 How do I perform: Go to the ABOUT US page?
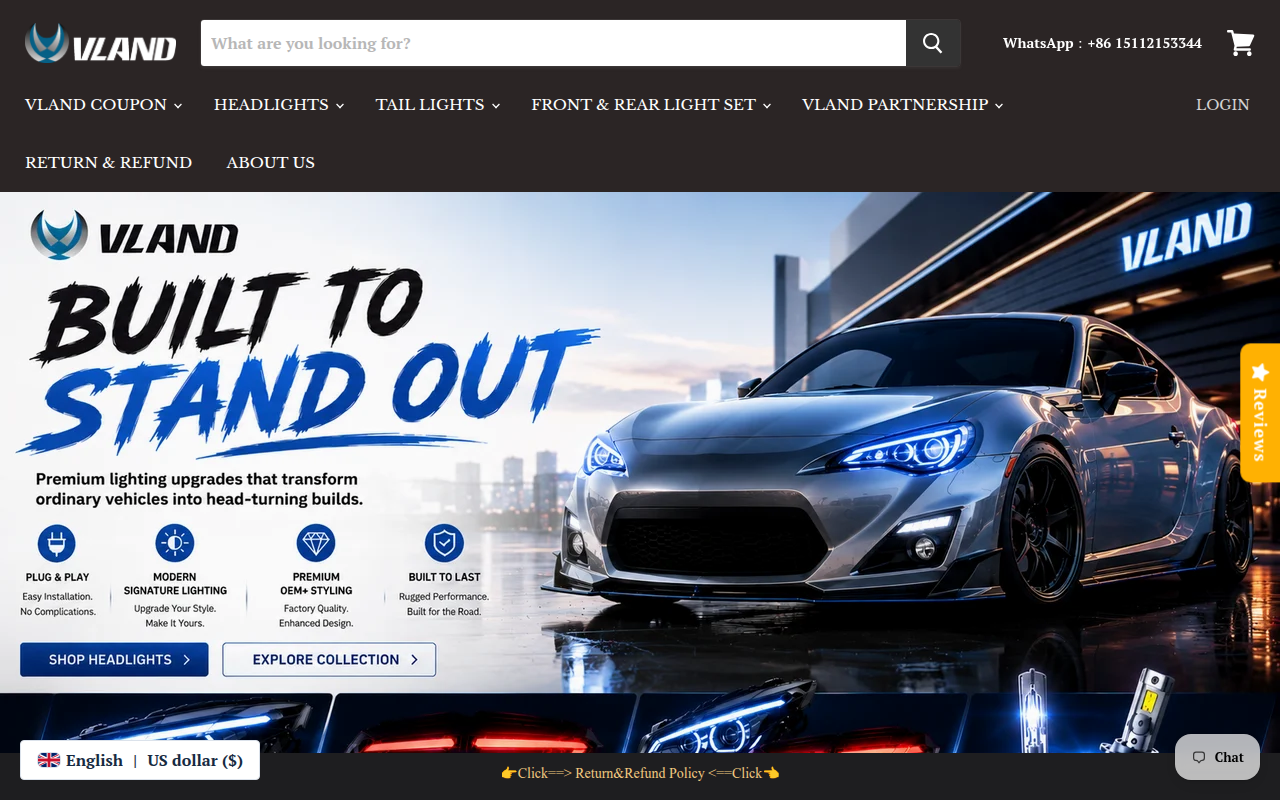pyautogui.click(x=271, y=163)
